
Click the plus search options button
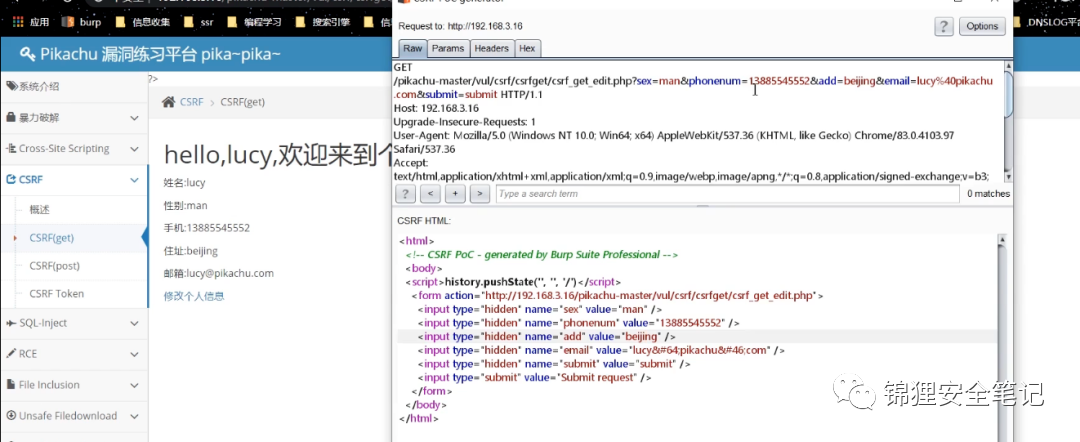point(455,194)
